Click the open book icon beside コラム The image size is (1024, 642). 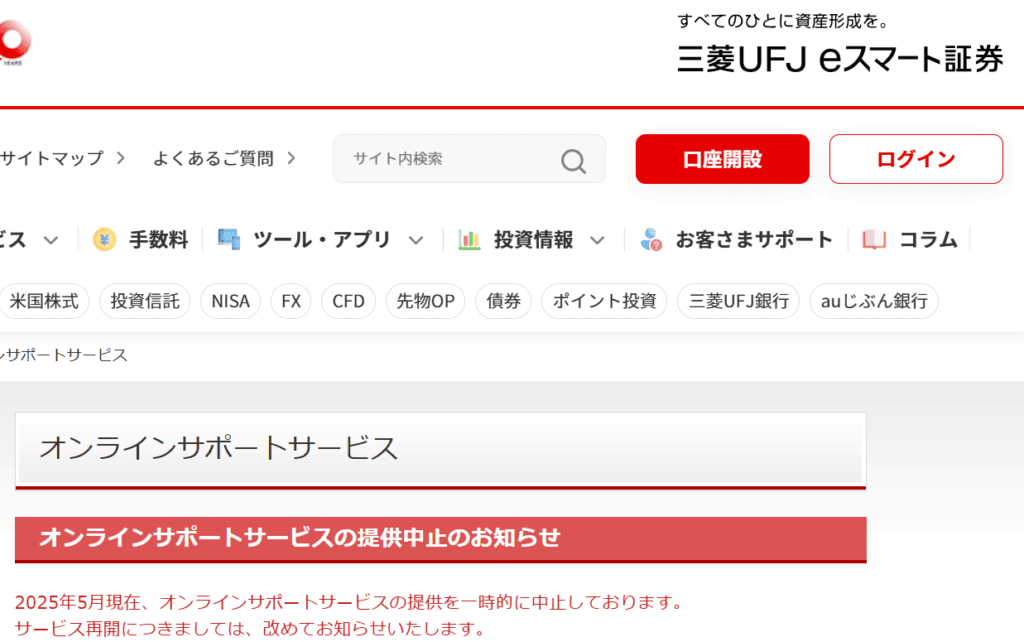point(874,240)
